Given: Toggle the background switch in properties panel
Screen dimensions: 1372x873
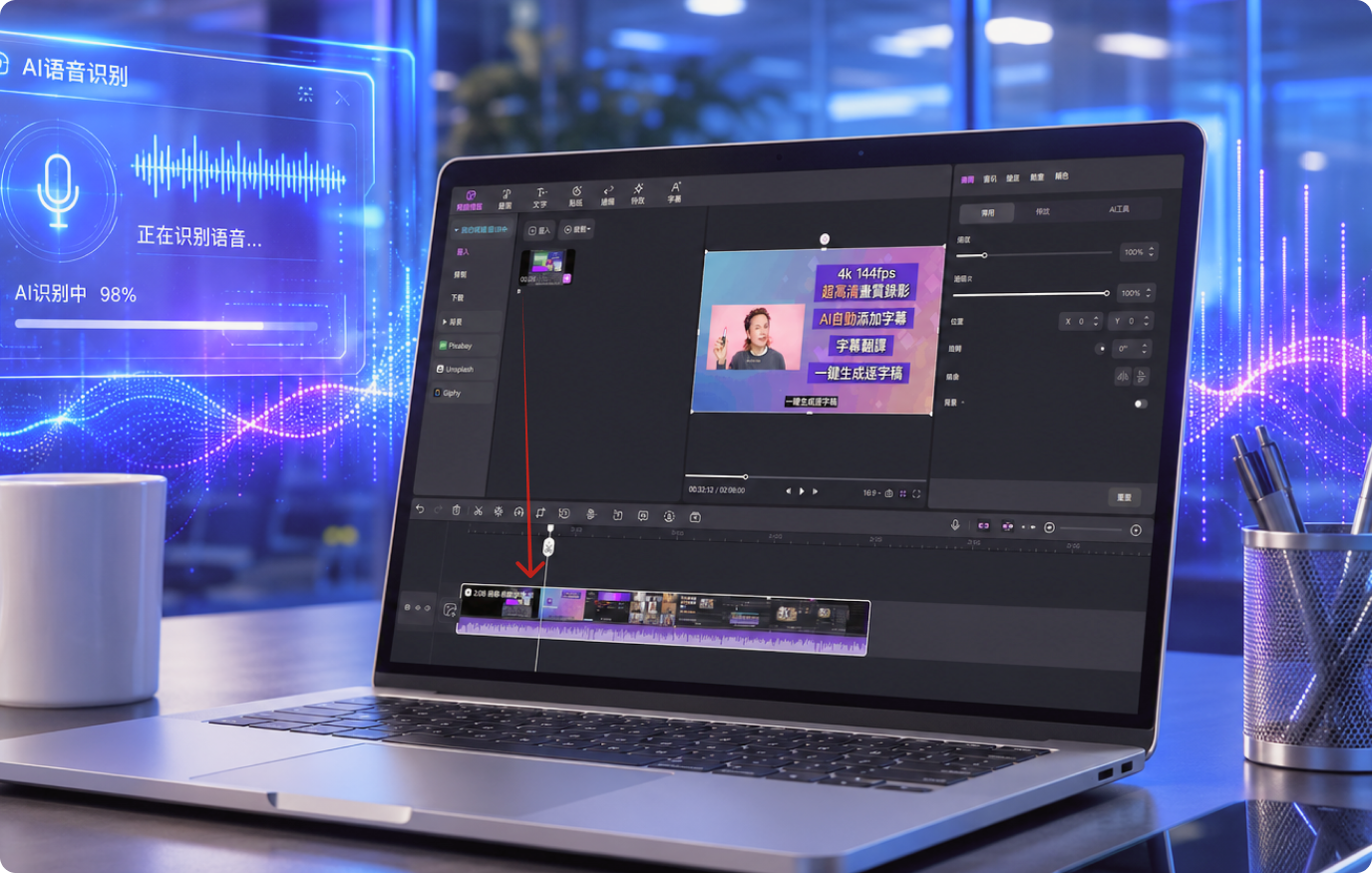Looking at the screenshot, I should [x=1141, y=404].
